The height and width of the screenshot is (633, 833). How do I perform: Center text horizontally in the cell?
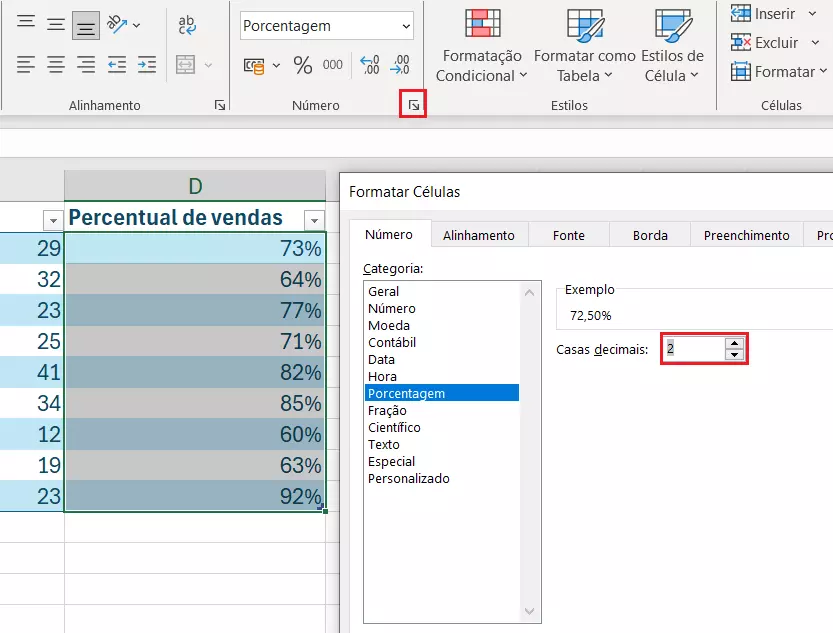(x=57, y=65)
